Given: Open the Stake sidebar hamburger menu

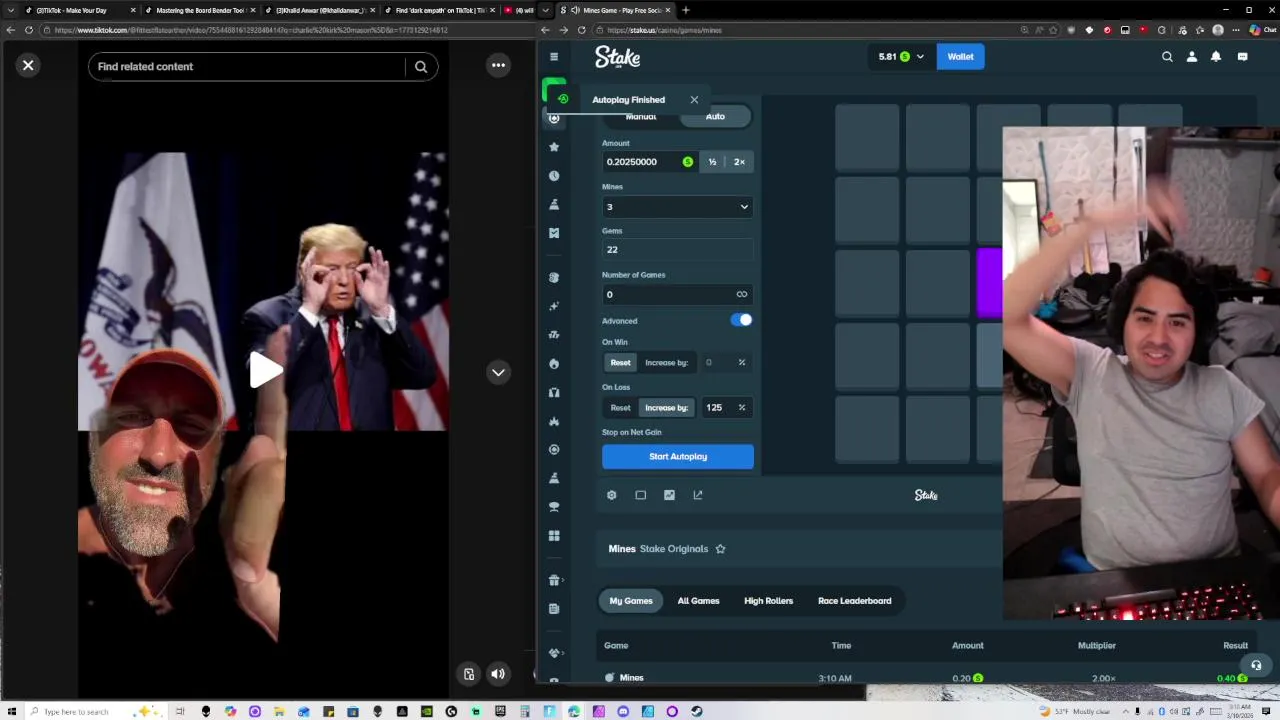Looking at the screenshot, I should coord(554,57).
